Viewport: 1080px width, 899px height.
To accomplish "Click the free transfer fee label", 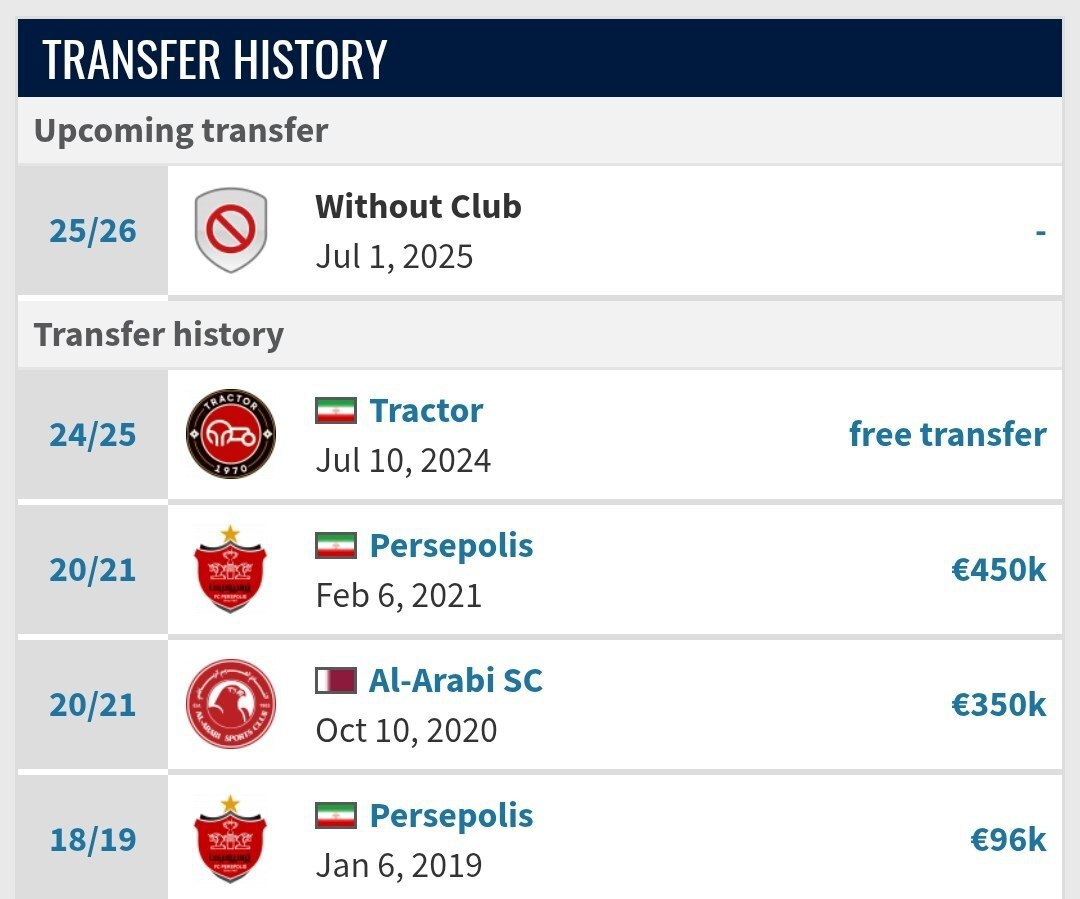I will coord(949,434).
